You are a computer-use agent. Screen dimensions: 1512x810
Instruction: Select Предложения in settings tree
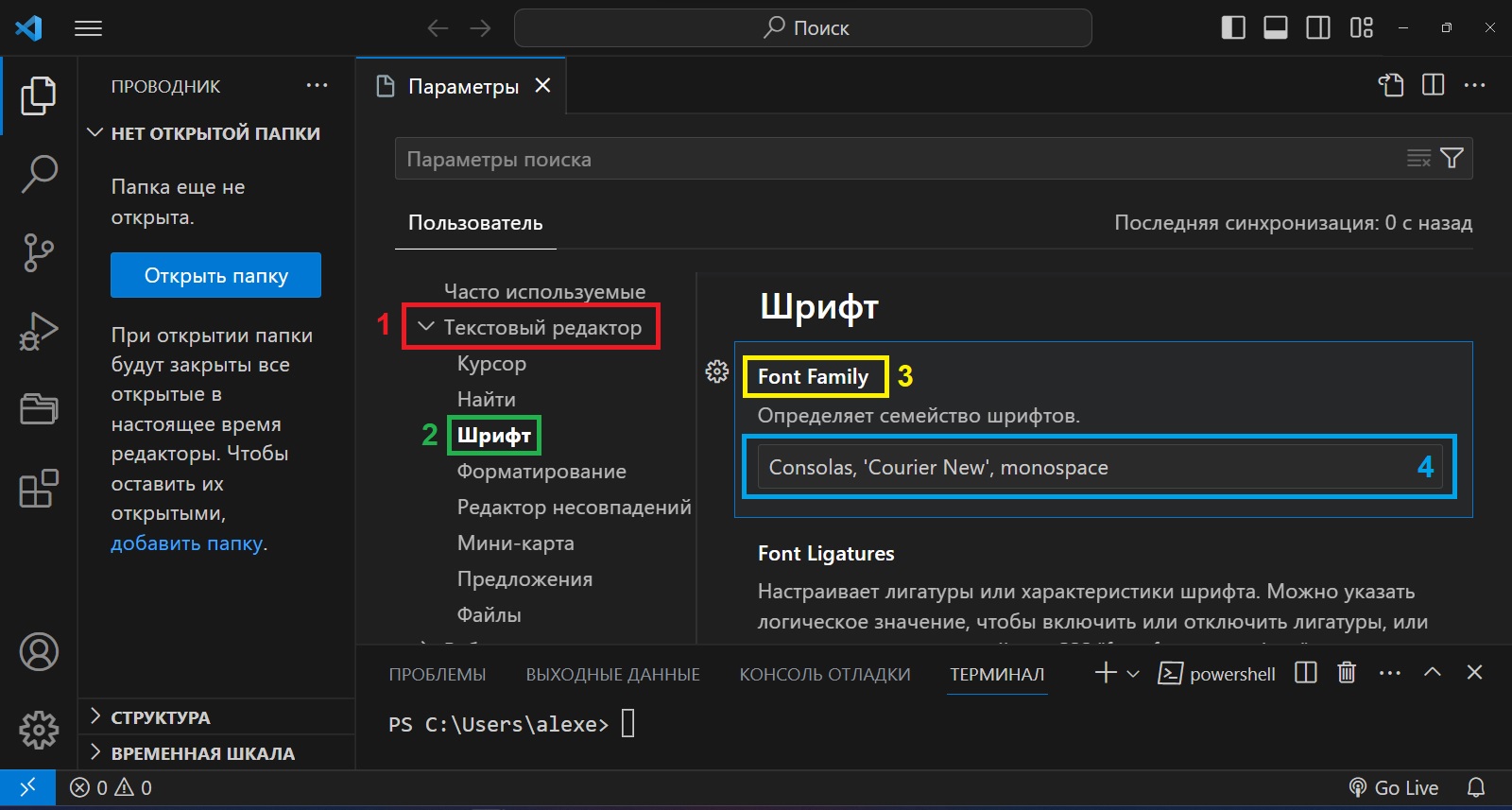524,578
